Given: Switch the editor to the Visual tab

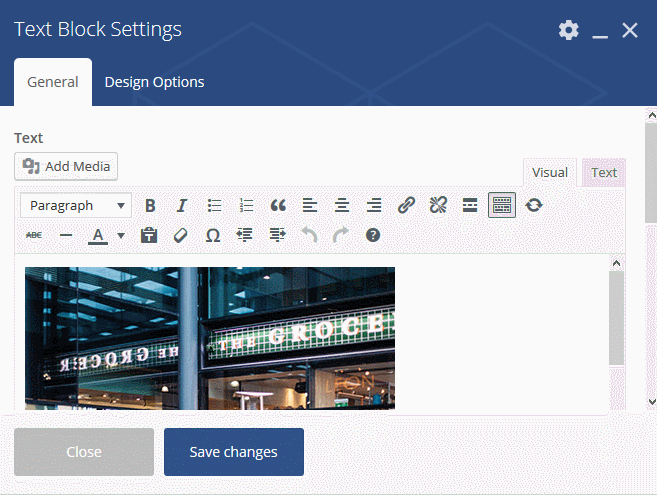Looking at the screenshot, I should [x=550, y=172].
